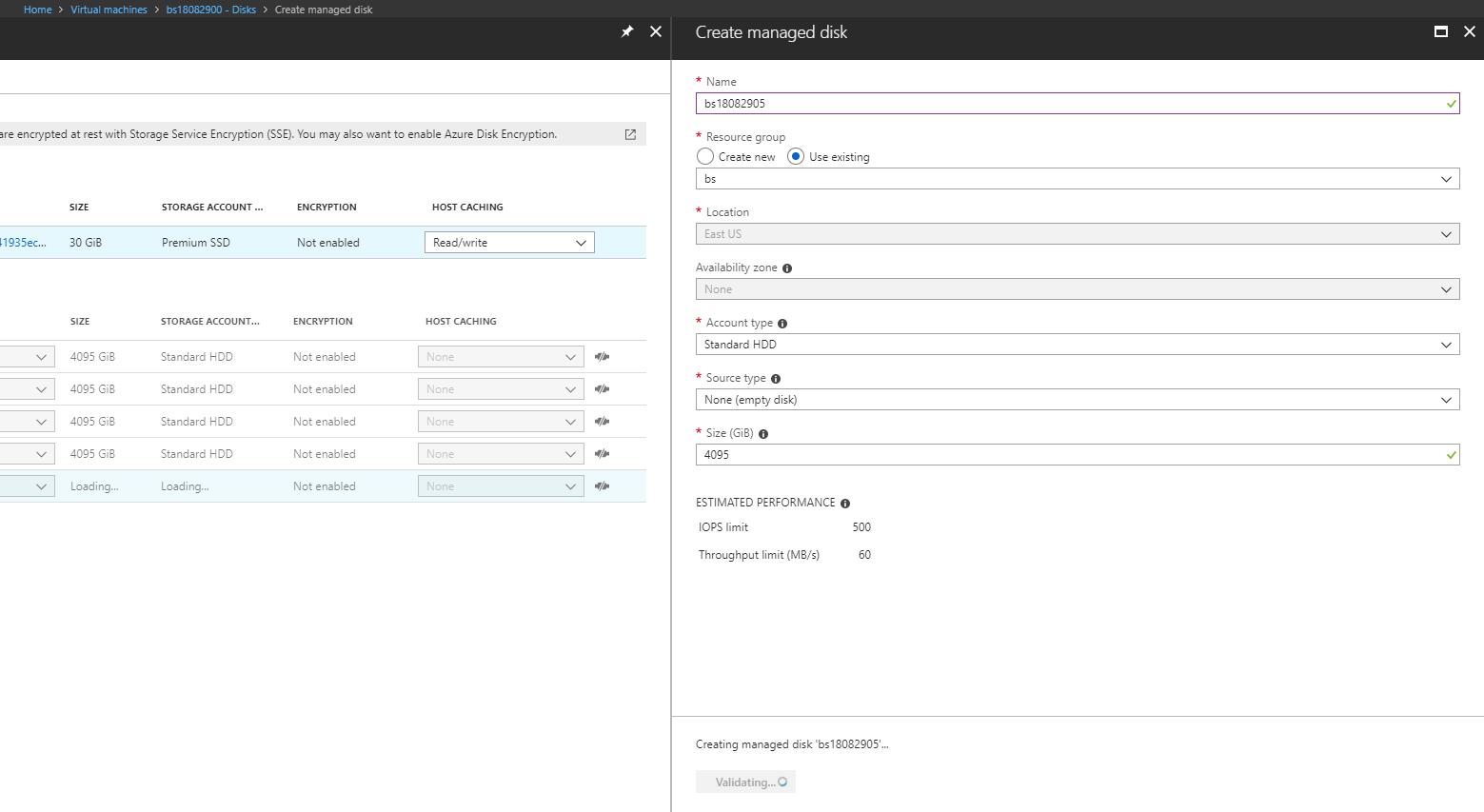This screenshot has width=1484, height=812.
Task: Select the Use existing resource group radio
Action: [x=796, y=156]
